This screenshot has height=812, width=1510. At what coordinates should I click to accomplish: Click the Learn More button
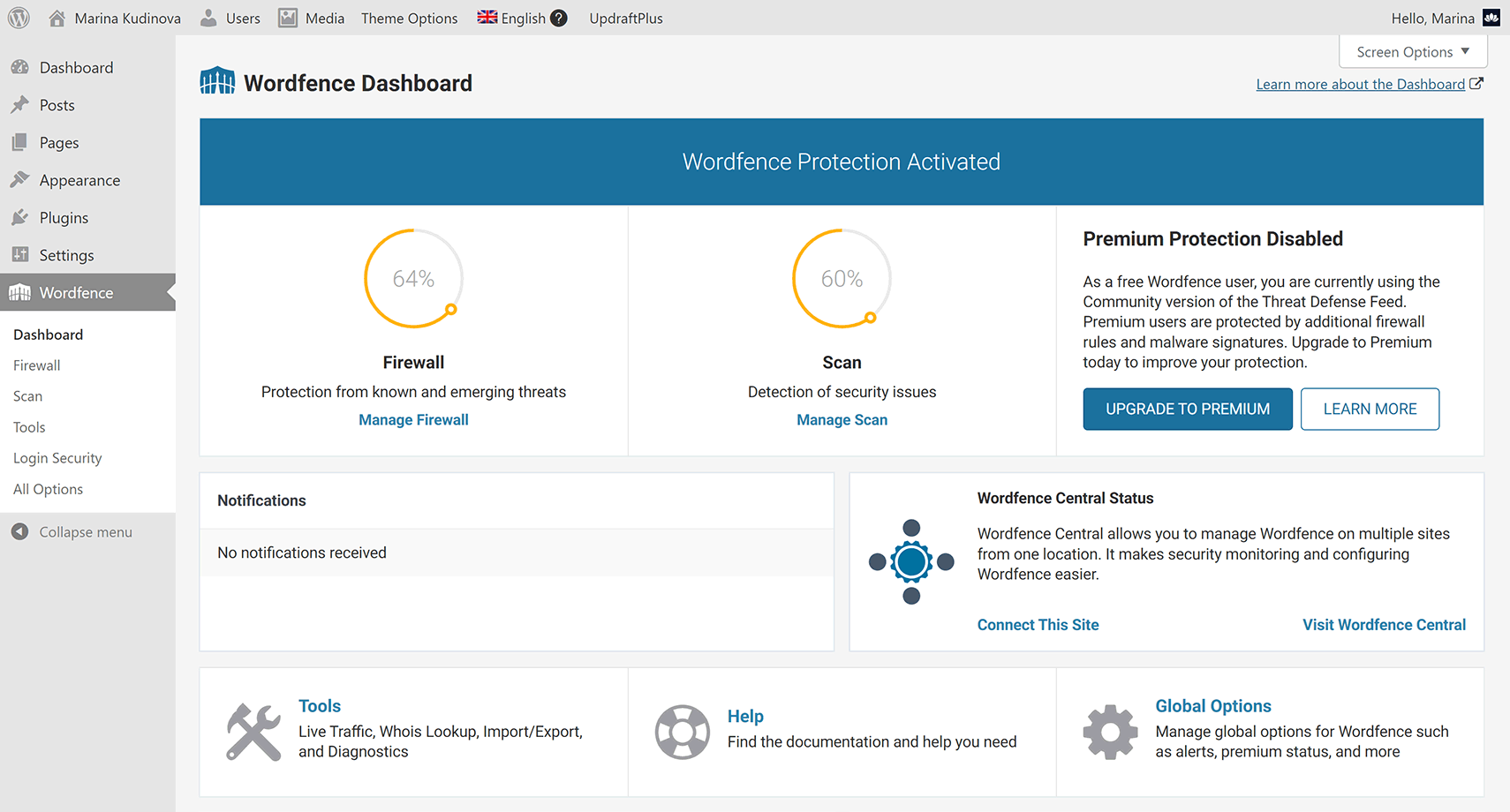coord(1370,409)
